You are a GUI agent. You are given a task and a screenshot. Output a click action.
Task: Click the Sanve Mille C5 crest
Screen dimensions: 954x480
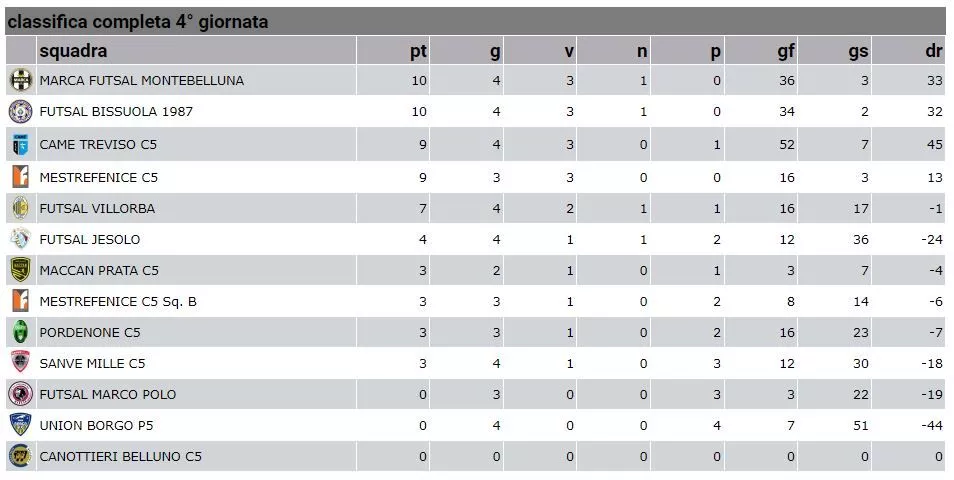coord(21,363)
